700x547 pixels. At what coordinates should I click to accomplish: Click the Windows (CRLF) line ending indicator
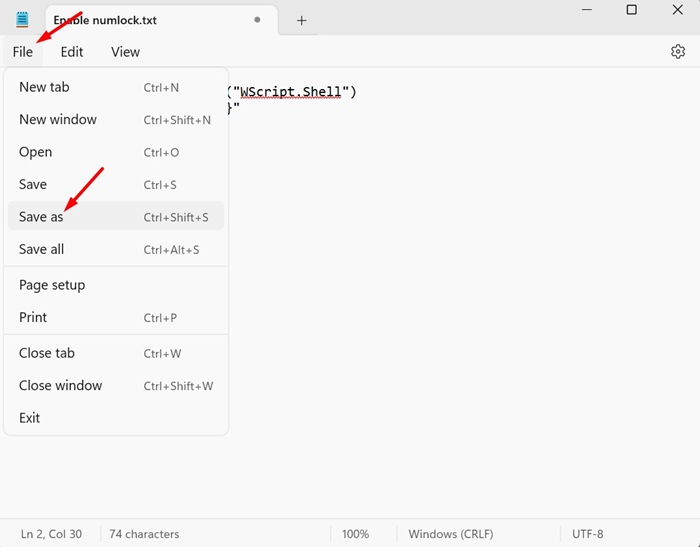pos(451,534)
